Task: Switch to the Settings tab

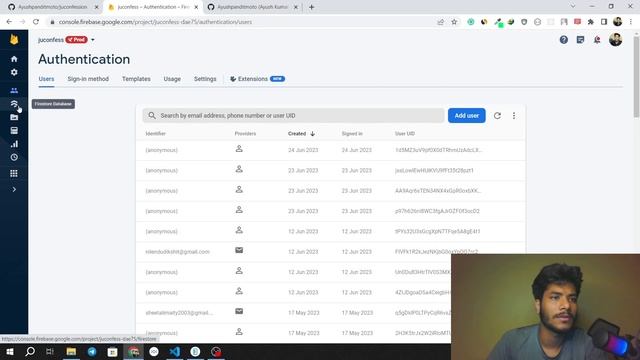Action: [x=205, y=79]
